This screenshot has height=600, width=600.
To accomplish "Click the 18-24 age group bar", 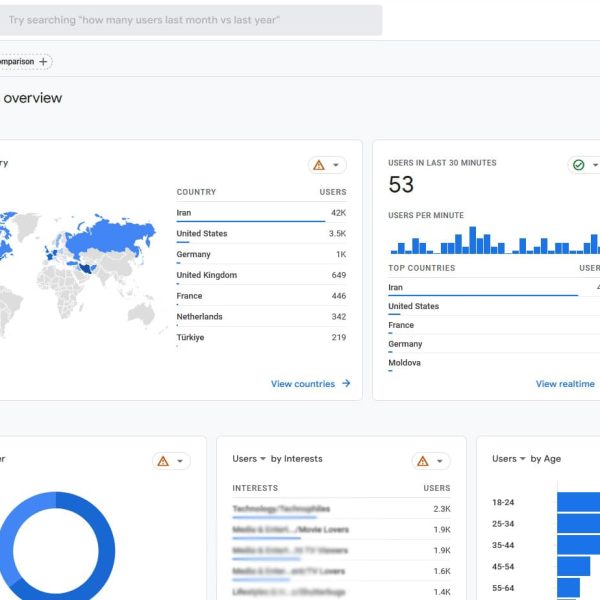I will 578,502.
